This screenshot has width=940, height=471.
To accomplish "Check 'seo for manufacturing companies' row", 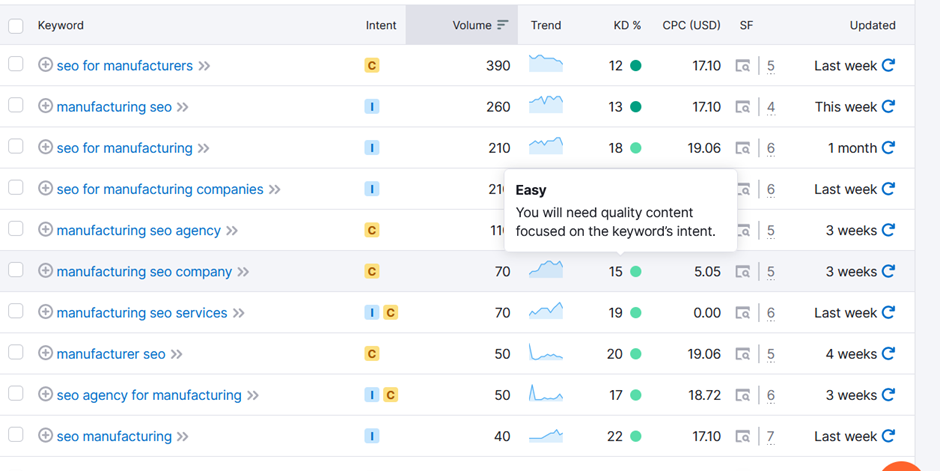I will pyautogui.click(x=16, y=188).
